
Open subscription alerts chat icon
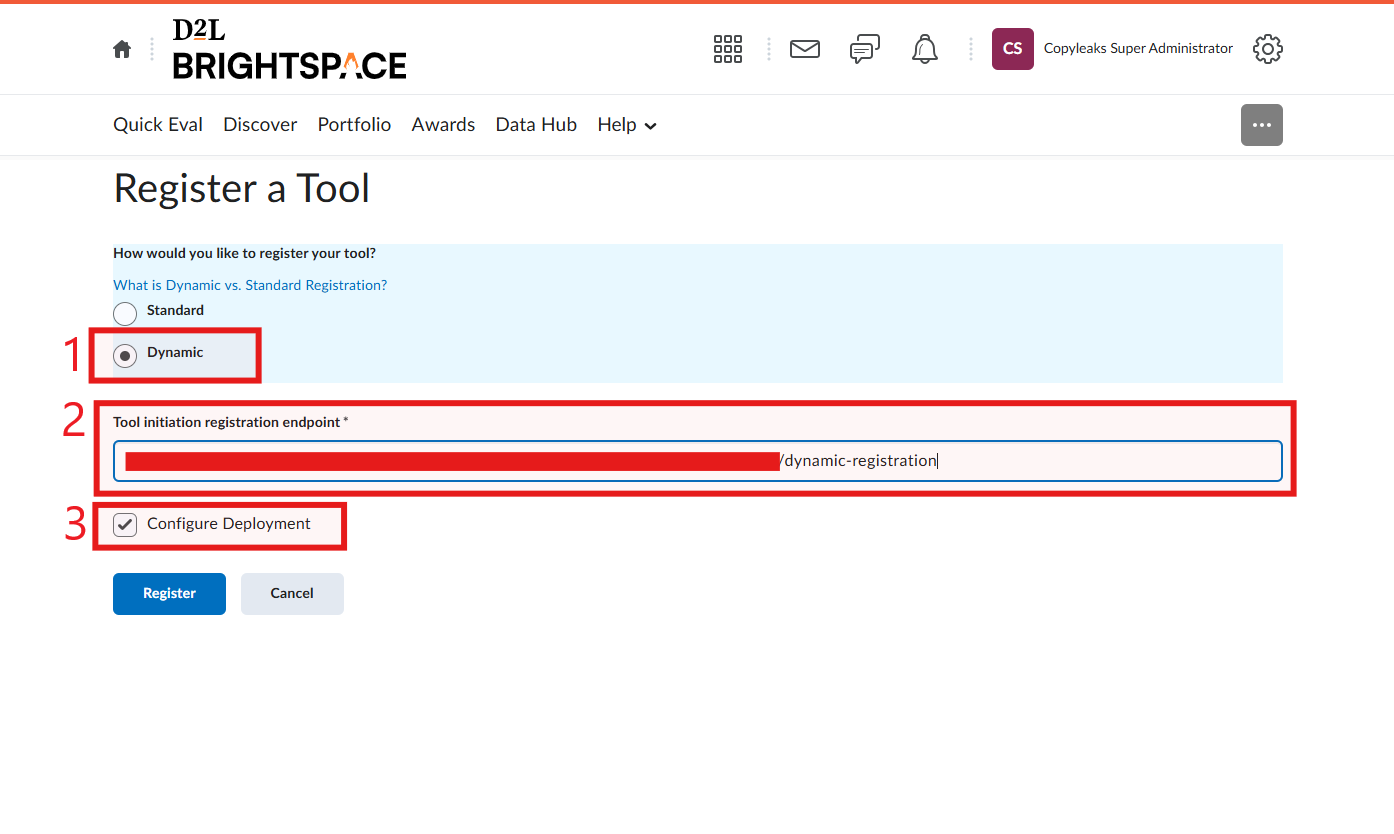tap(865, 49)
